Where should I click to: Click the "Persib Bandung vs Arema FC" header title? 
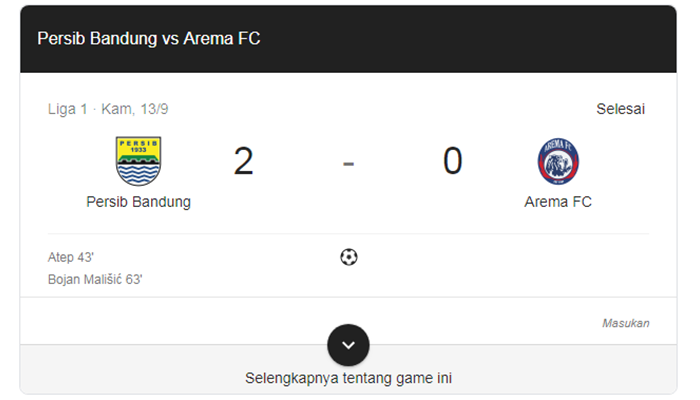click(149, 38)
